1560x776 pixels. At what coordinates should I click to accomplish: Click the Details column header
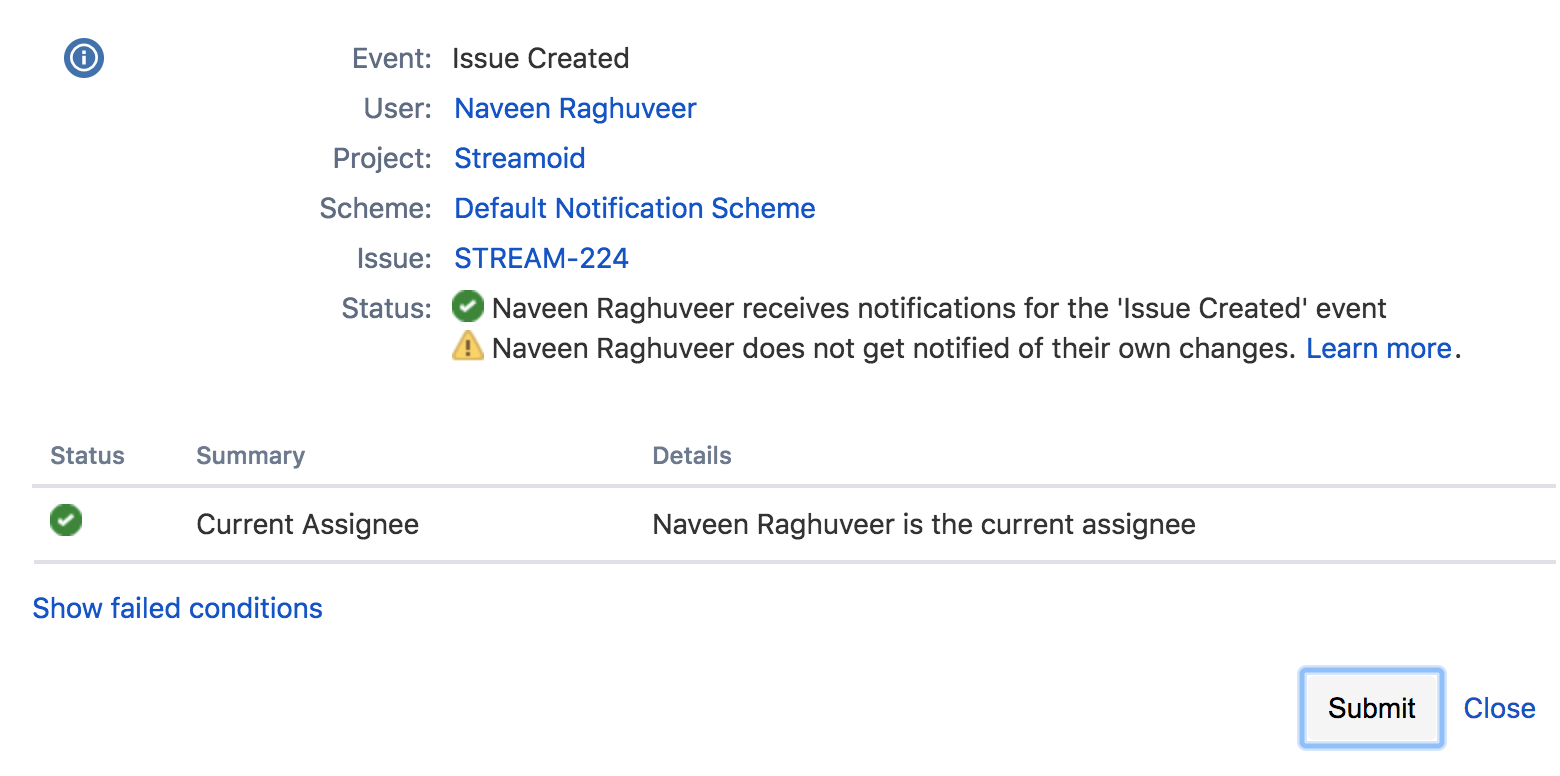[x=692, y=456]
